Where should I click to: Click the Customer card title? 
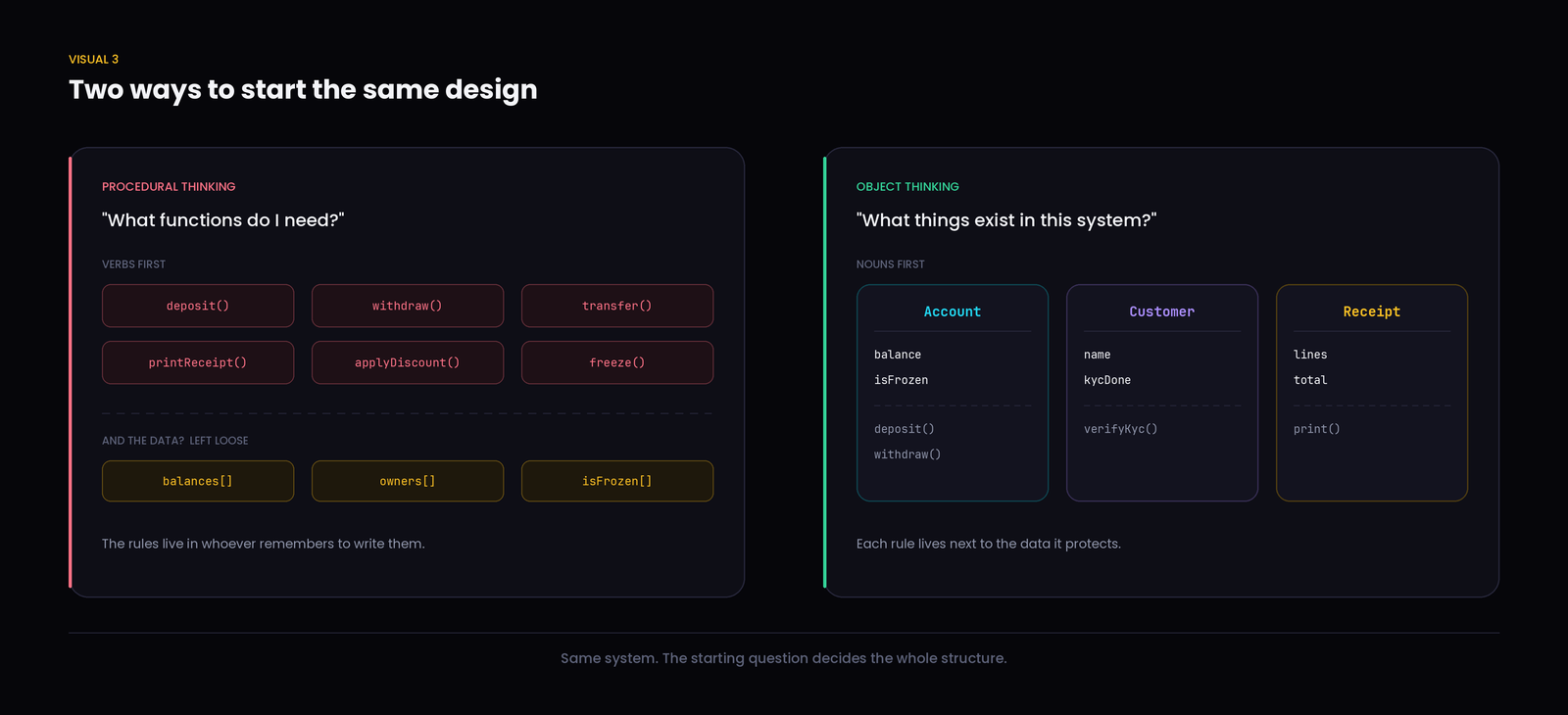pyautogui.click(x=1162, y=311)
